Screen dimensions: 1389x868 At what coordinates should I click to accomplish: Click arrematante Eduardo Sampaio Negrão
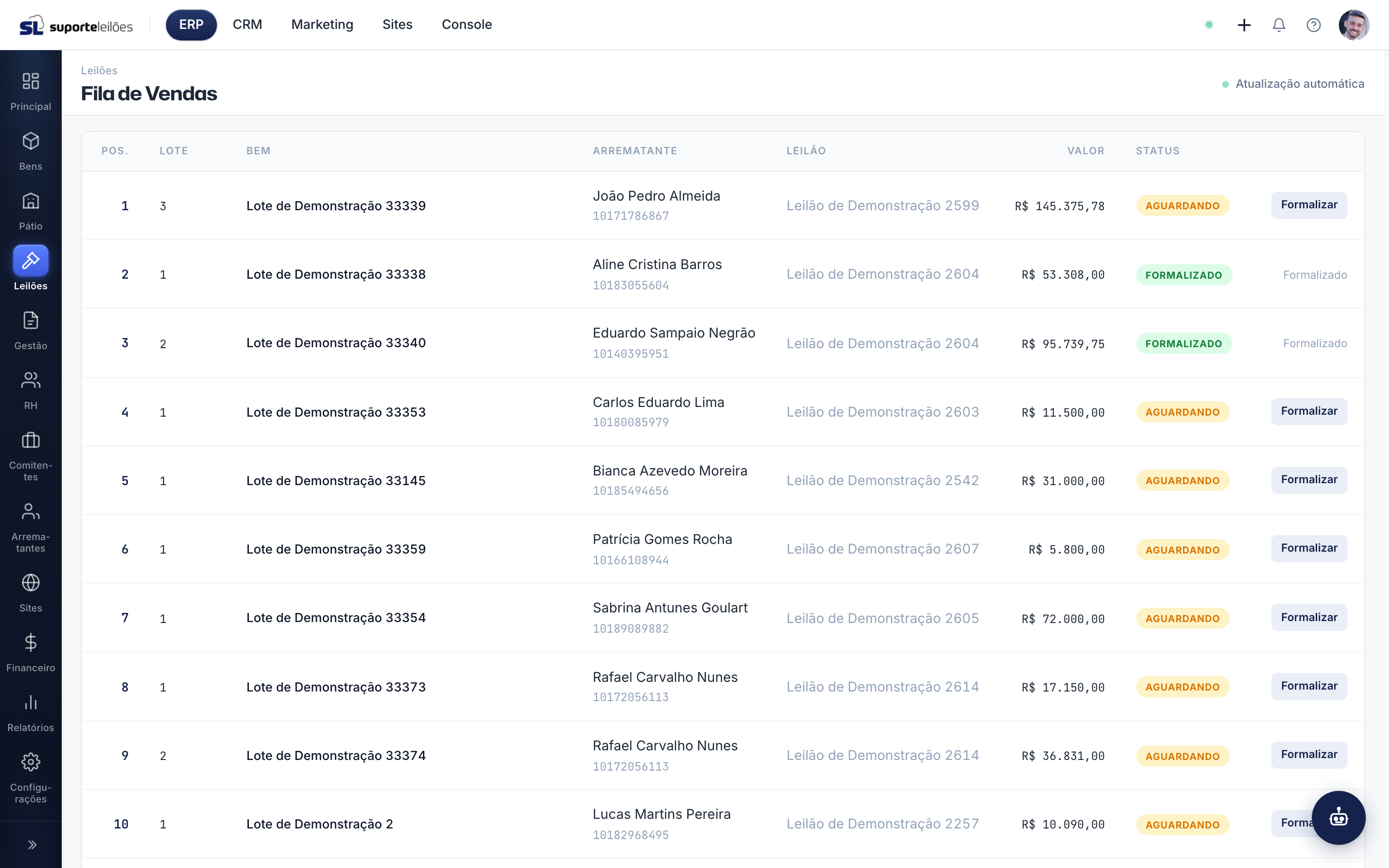click(x=674, y=333)
